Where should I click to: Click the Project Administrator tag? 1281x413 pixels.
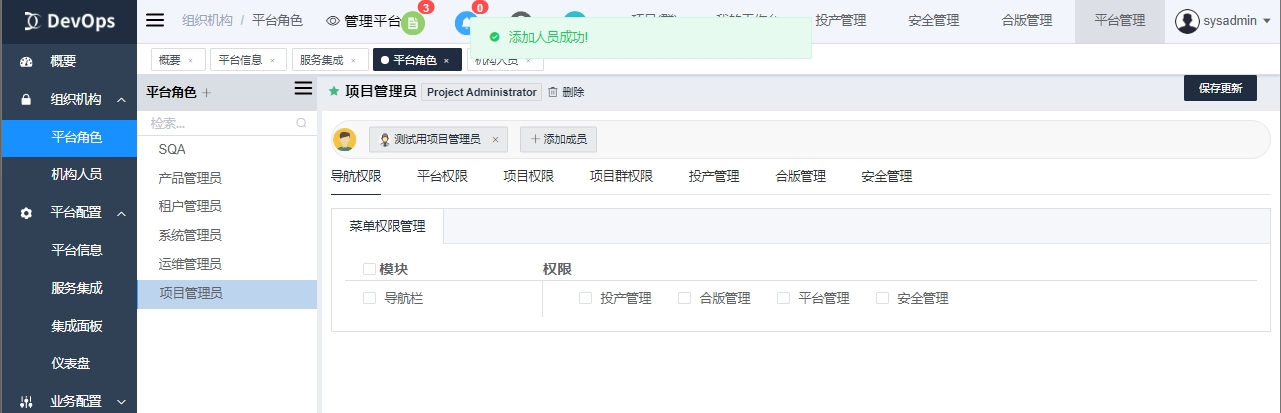click(x=482, y=92)
